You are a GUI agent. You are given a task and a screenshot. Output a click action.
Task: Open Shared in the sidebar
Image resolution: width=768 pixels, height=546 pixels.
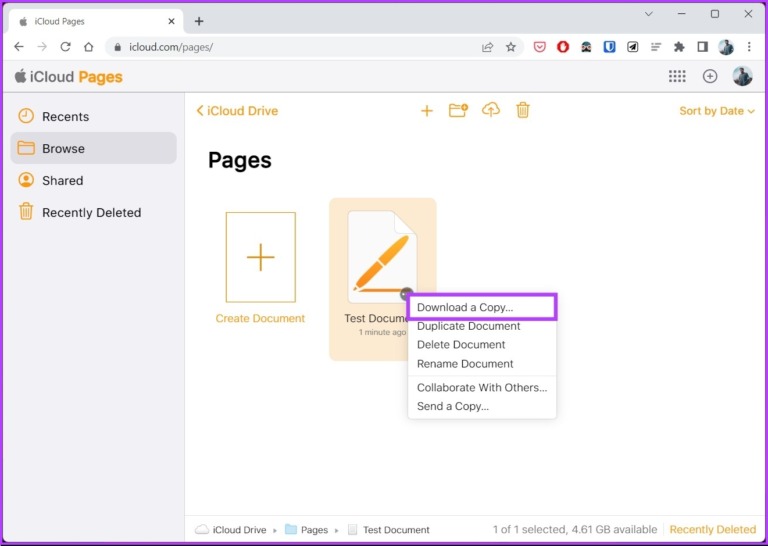(94, 180)
